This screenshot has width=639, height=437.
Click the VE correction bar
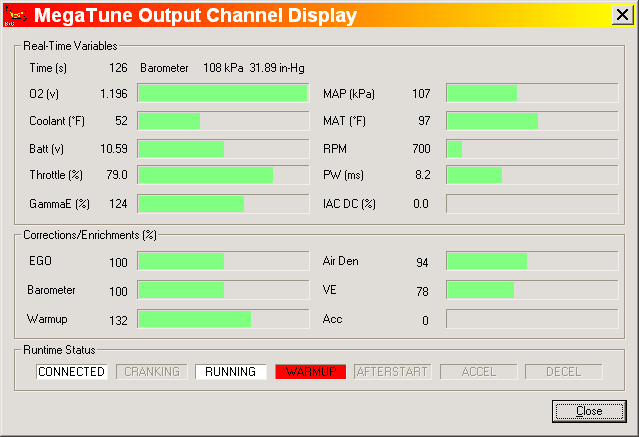click(532, 290)
